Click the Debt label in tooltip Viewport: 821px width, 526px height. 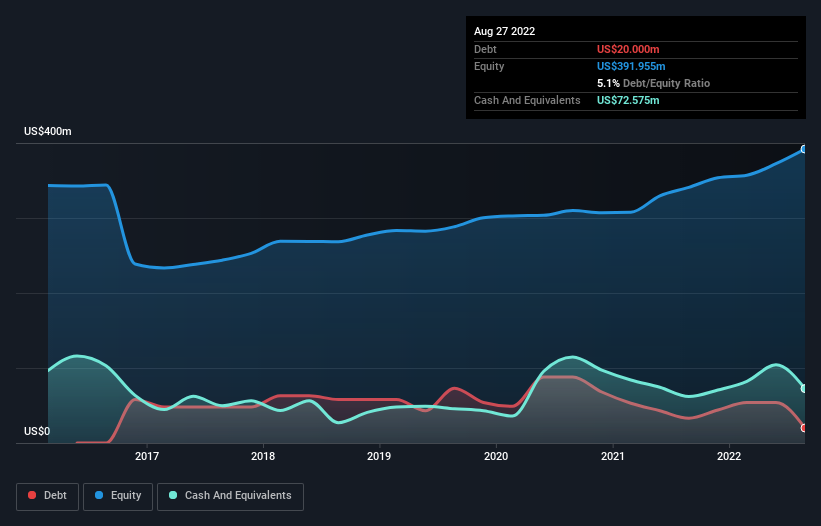[485, 49]
